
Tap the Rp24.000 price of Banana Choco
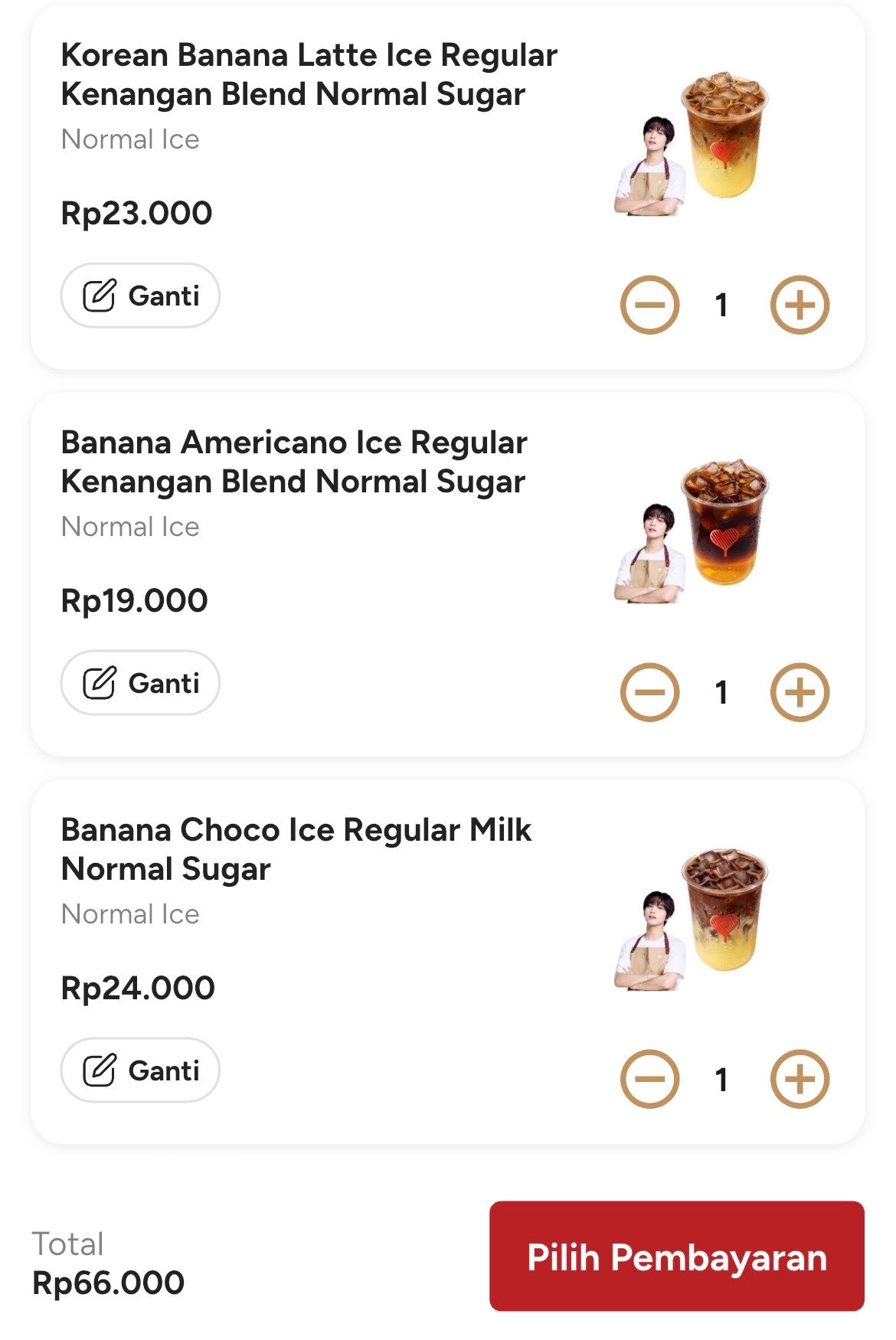(138, 989)
